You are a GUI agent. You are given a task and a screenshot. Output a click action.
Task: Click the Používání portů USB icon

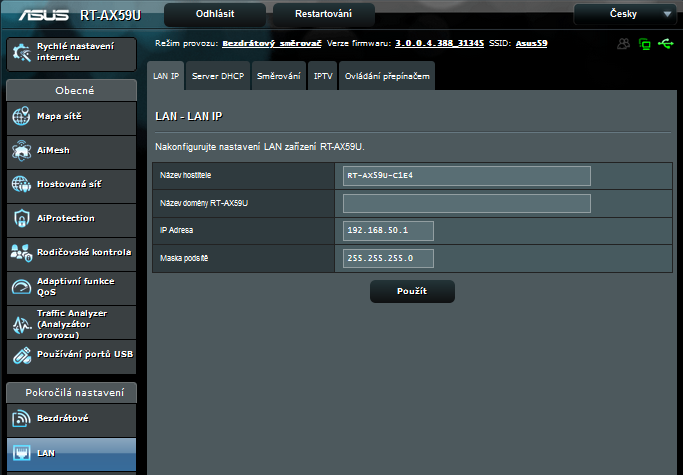[x=21, y=355]
